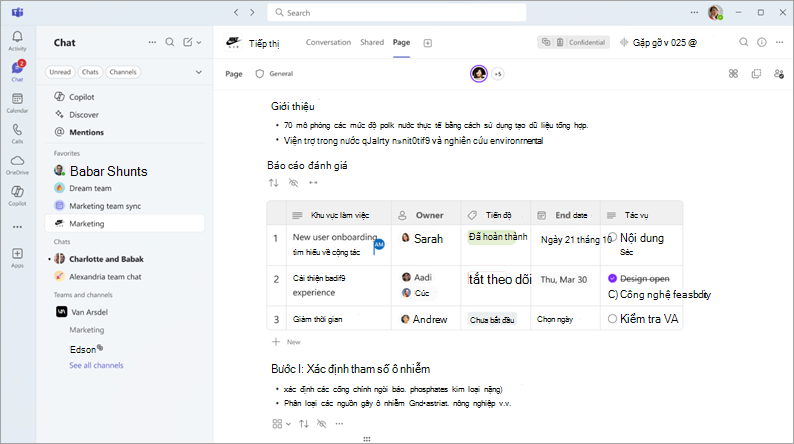Viewport: 794px width, 444px height.
Task: Go forward with the navigation arrow
Action: 252,12
